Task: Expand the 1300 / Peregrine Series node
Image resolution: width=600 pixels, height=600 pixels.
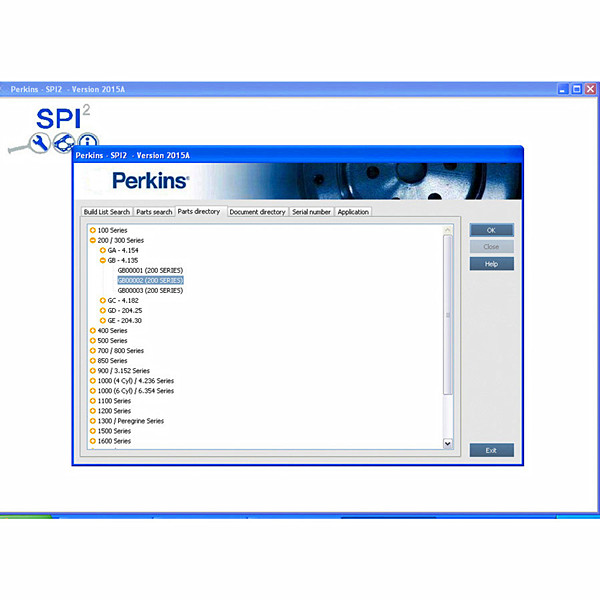Action: coord(92,421)
